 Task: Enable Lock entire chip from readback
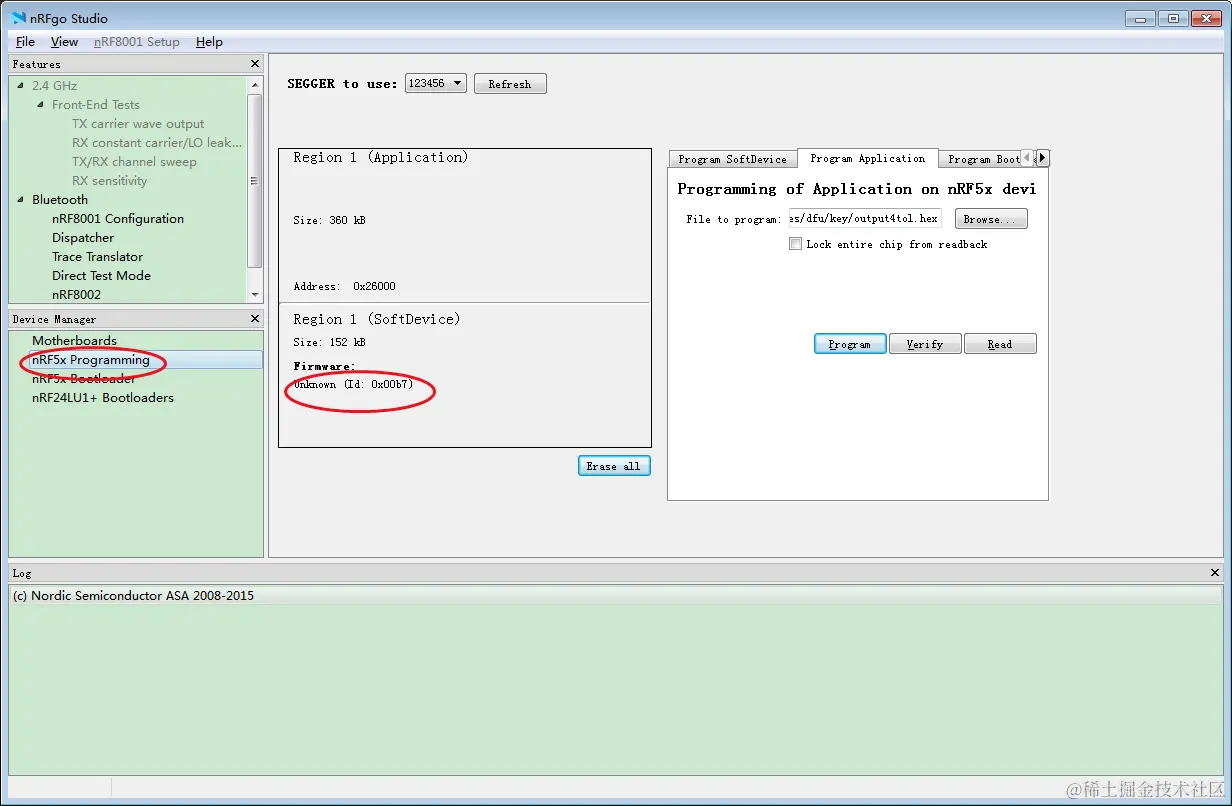click(796, 244)
